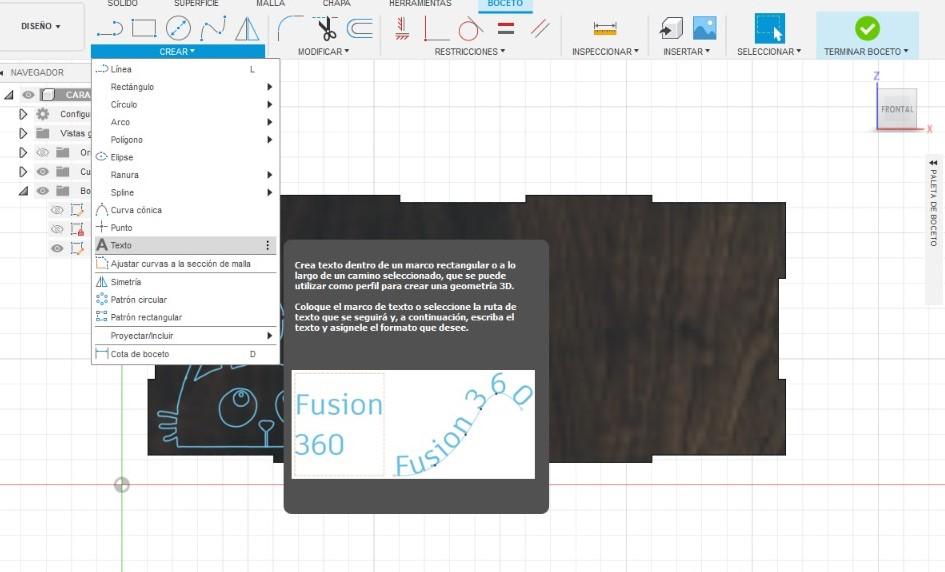The width and height of the screenshot is (945, 572).
Task: Select the Rectangle tool icon in toolbar
Action: [144, 28]
